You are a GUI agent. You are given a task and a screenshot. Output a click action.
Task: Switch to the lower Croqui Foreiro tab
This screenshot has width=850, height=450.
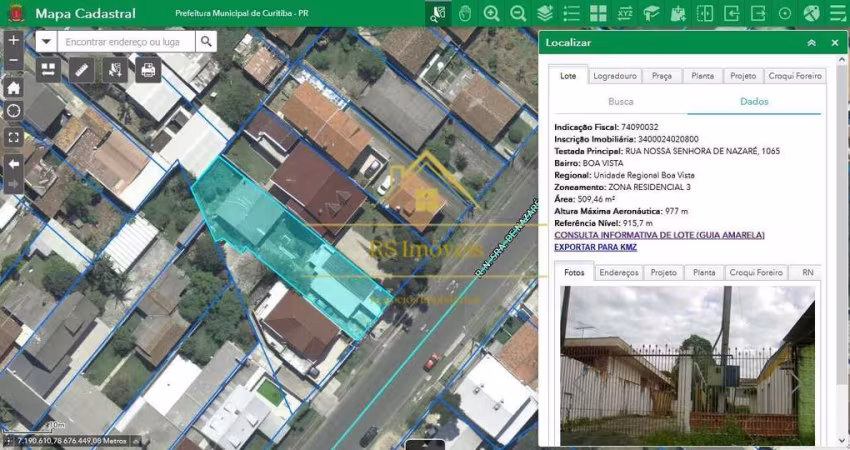[756, 273]
